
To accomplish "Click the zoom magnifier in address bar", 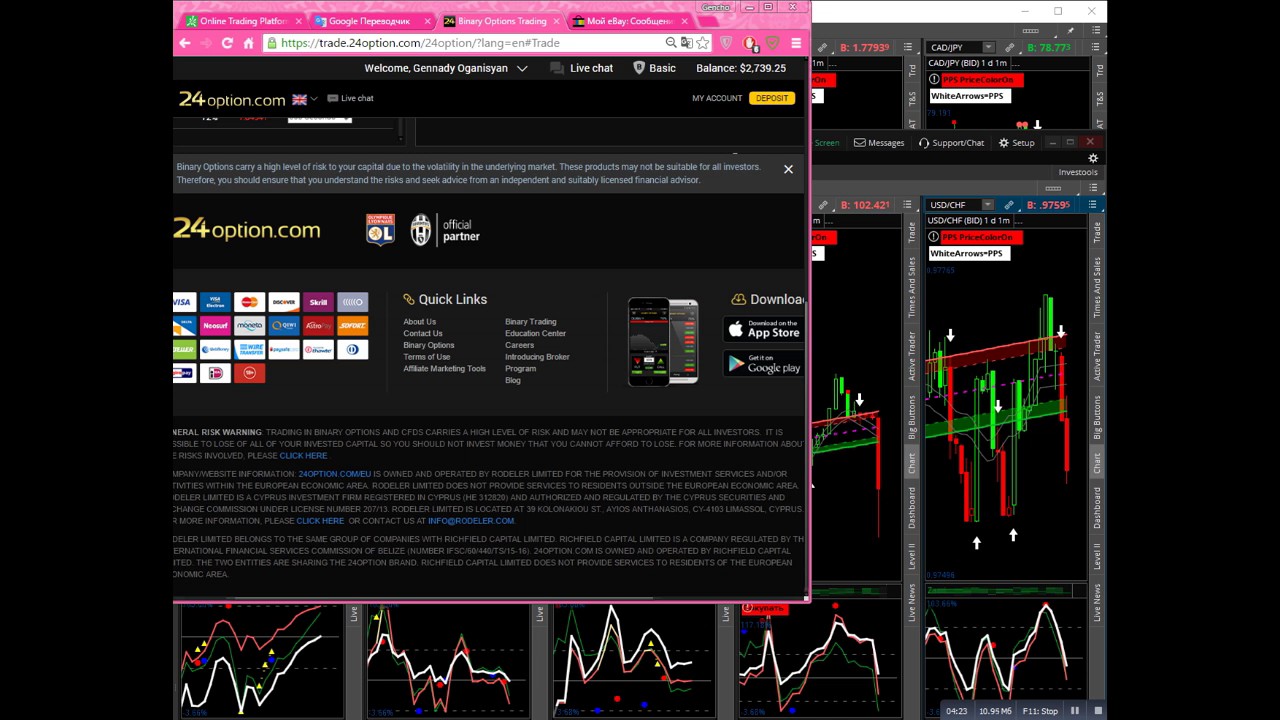I will tap(671, 43).
